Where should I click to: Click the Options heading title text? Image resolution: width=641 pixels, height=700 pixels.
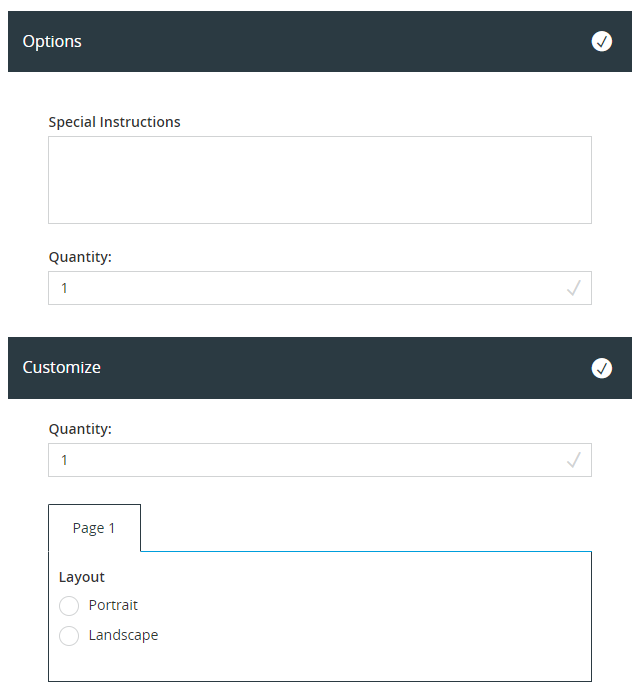52,41
